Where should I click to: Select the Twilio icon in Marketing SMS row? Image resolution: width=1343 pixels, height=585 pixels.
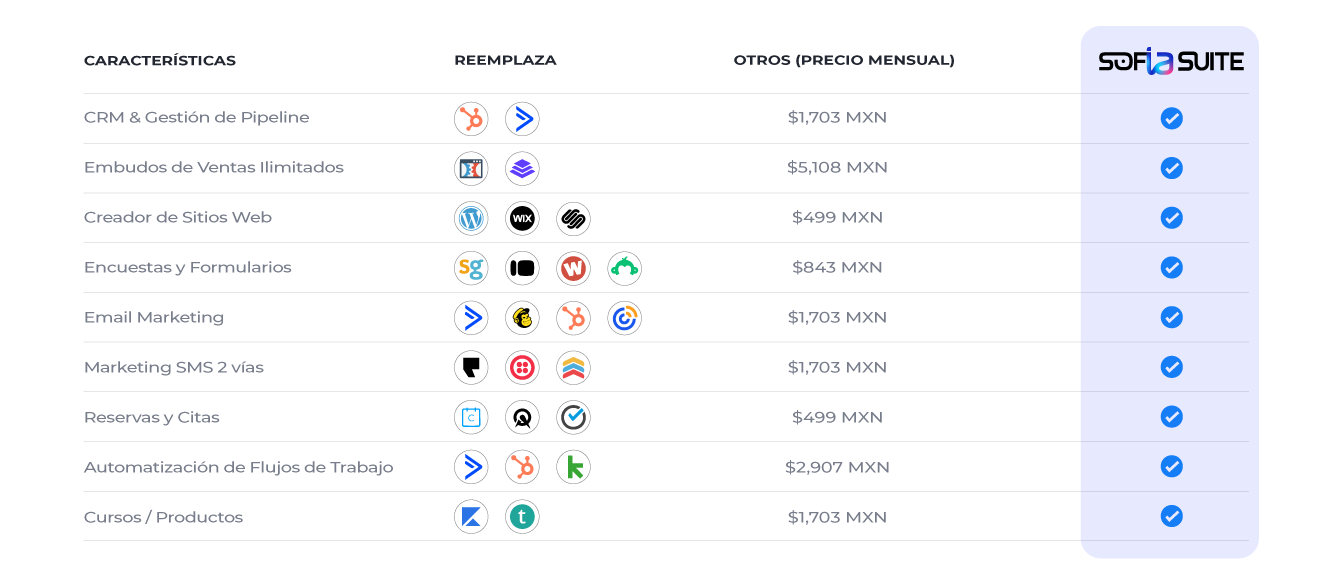[x=522, y=369]
